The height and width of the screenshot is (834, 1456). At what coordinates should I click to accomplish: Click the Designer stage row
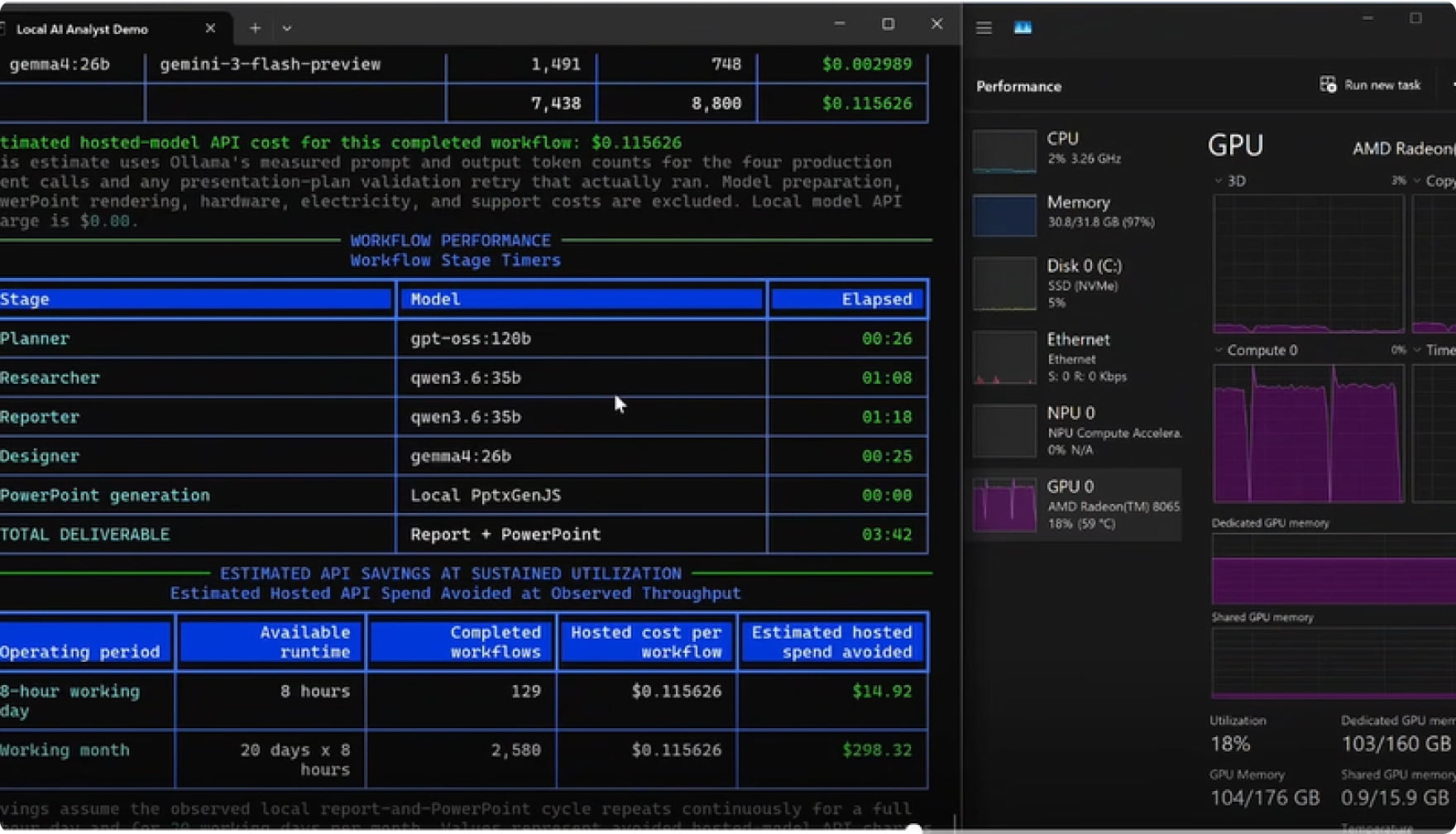pyautogui.click(x=463, y=456)
